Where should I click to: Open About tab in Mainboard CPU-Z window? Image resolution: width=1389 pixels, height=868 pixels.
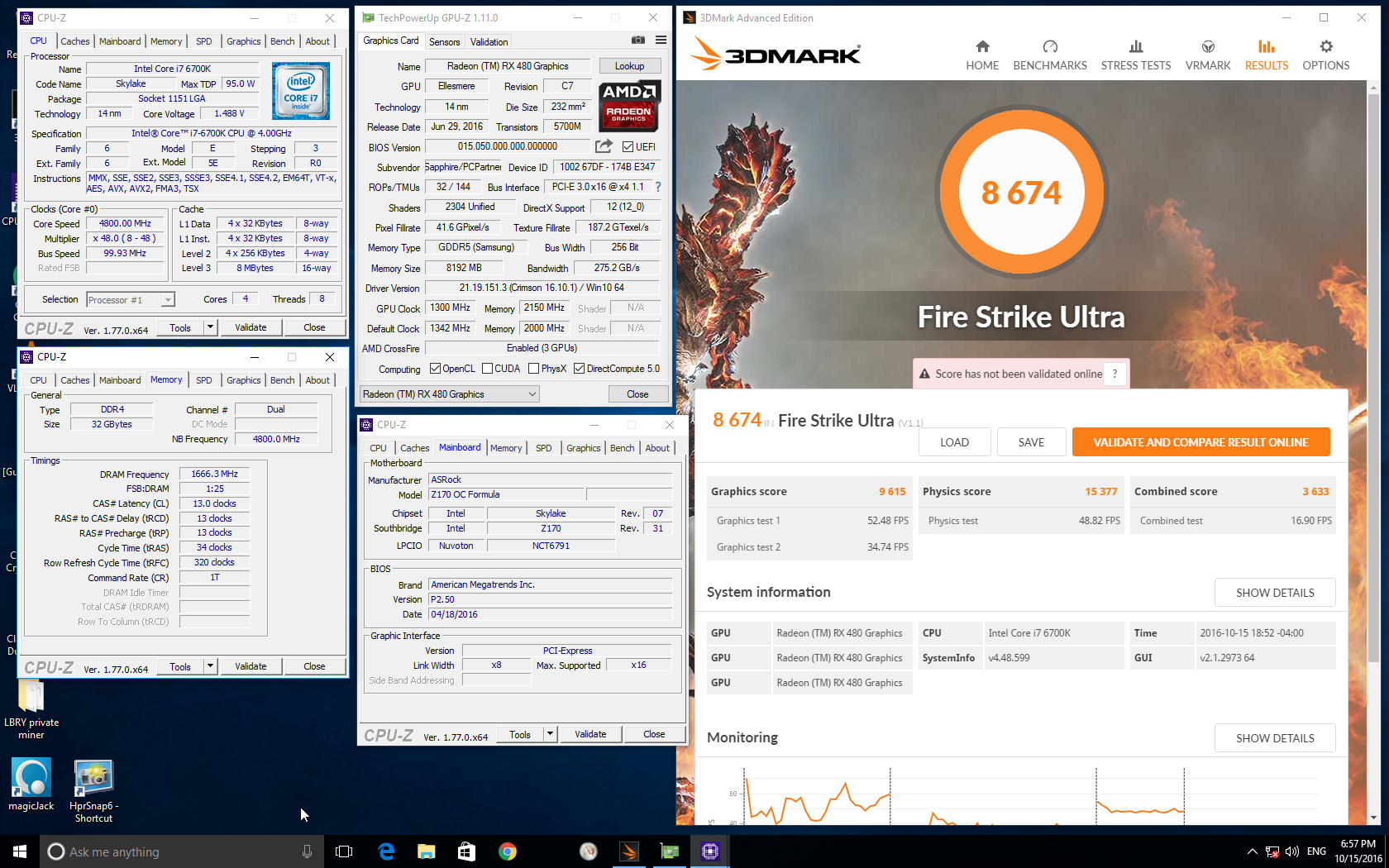pos(657,448)
